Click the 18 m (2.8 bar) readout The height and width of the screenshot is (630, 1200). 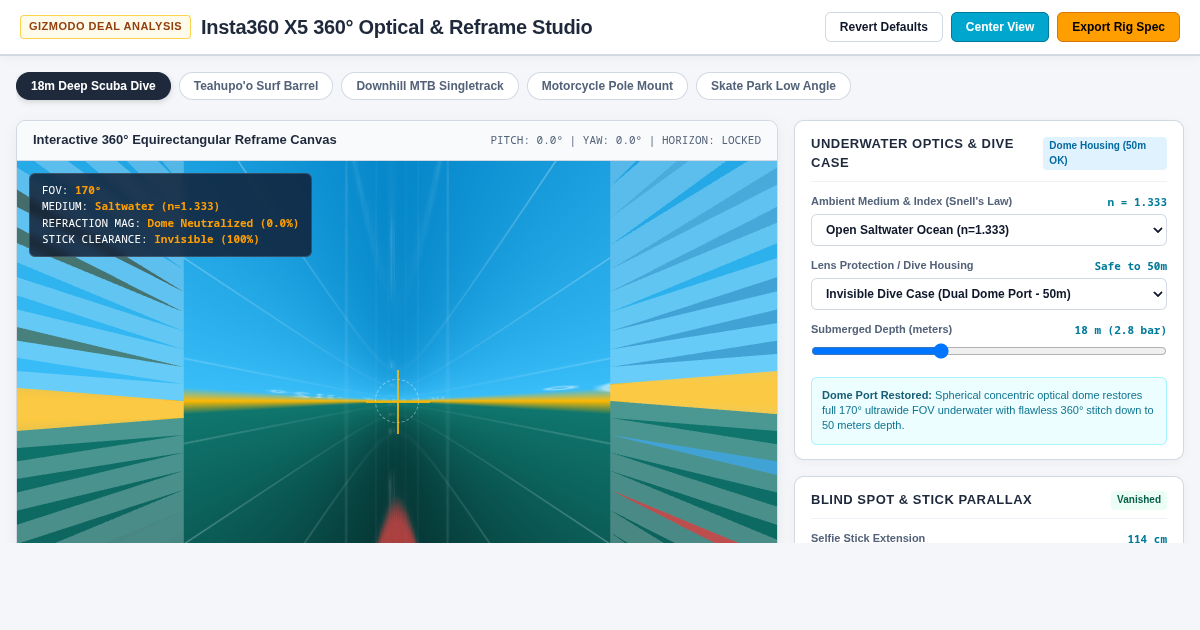point(1121,331)
